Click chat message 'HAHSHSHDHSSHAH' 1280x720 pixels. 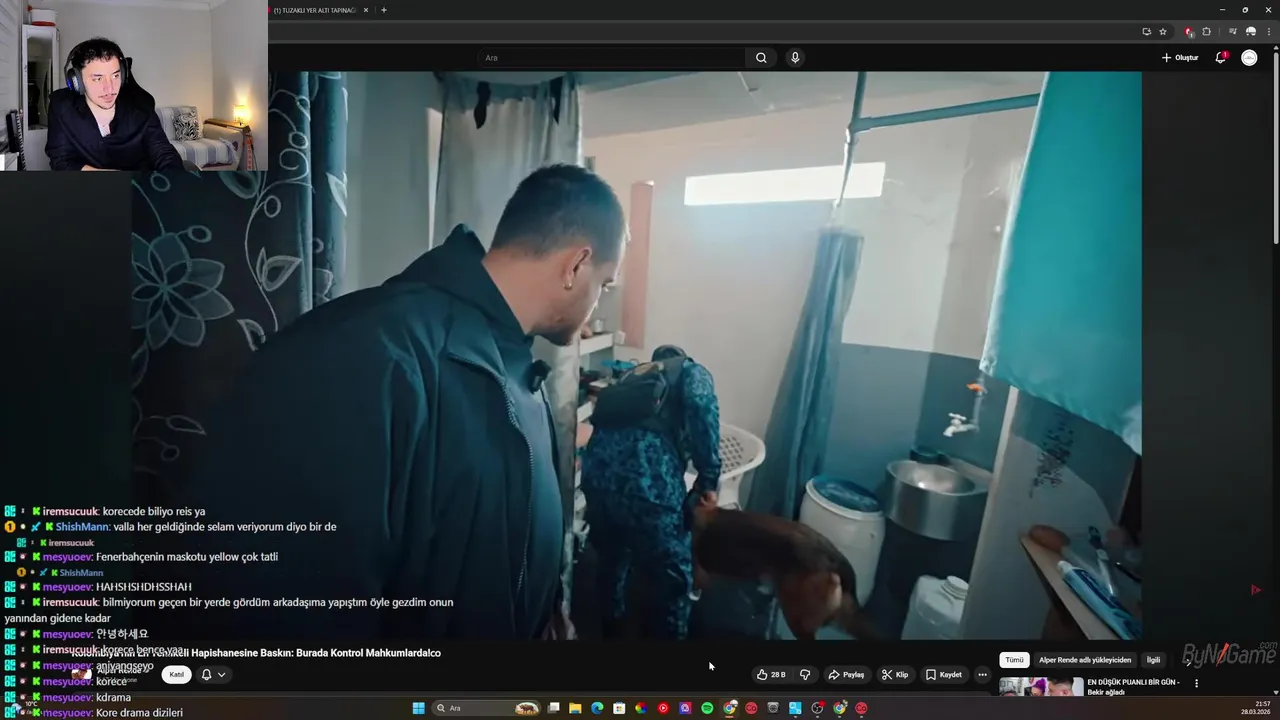[144, 587]
